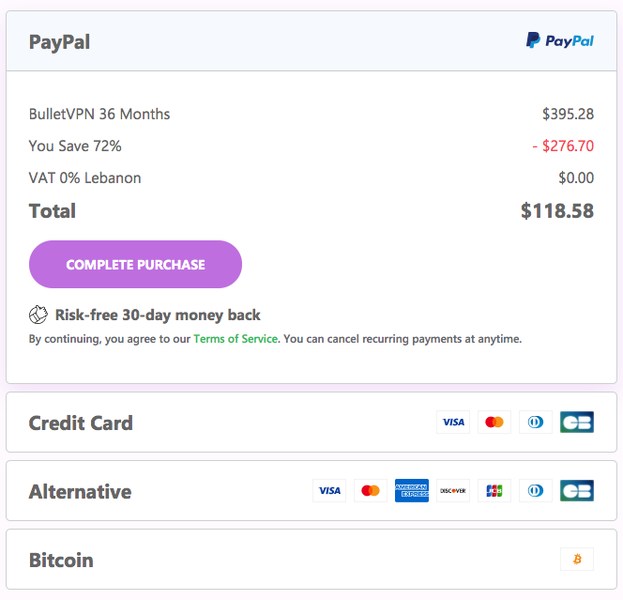Image resolution: width=623 pixels, height=600 pixels.
Task: Click the CB card icon in Credit Card row
Action: click(577, 422)
